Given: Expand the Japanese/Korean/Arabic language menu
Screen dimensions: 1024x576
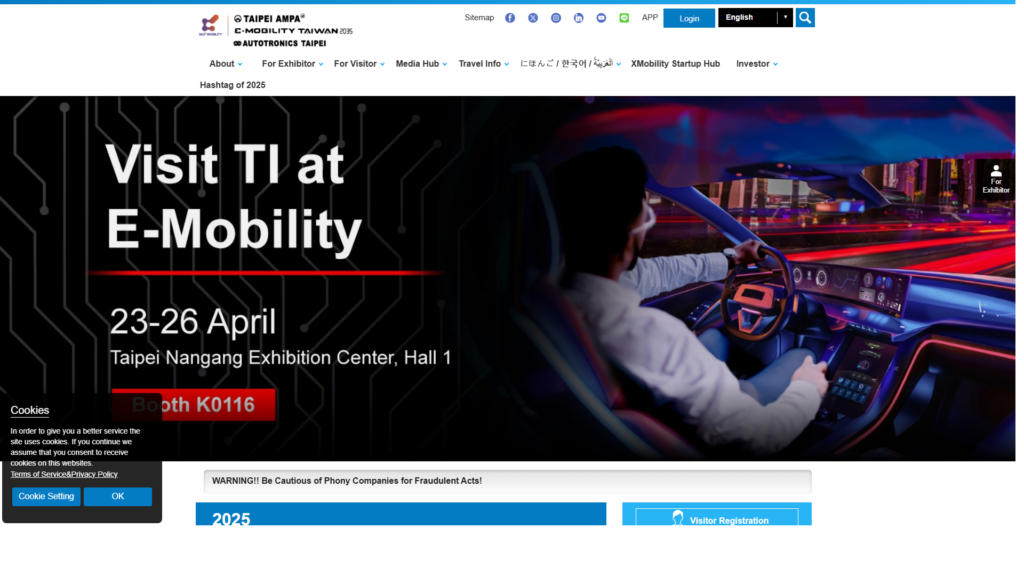Looking at the screenshot, I should (570, 64).
